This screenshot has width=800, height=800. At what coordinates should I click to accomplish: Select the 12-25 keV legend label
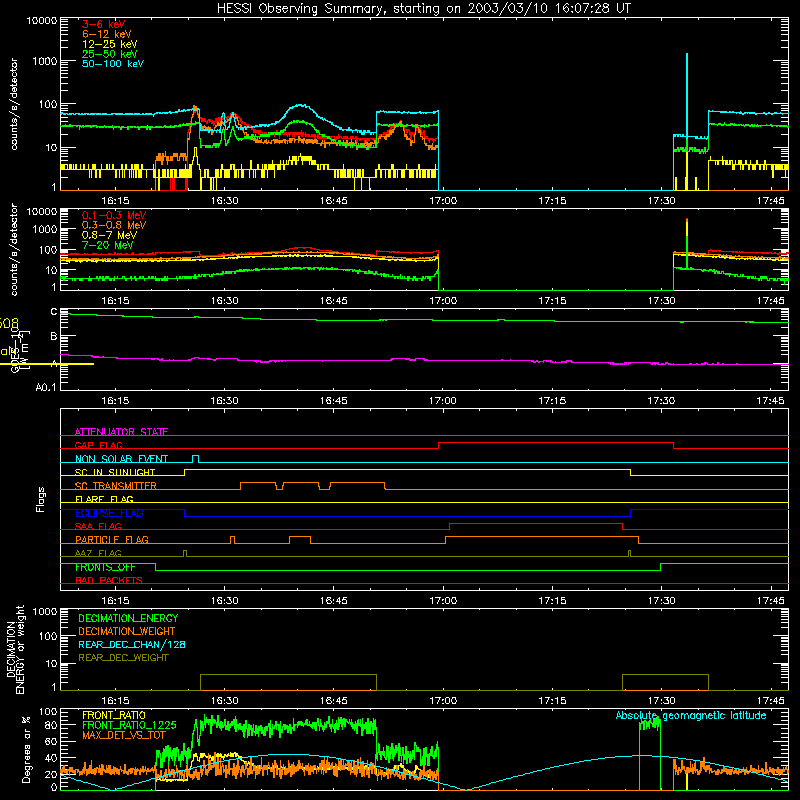tap(110, 44)
